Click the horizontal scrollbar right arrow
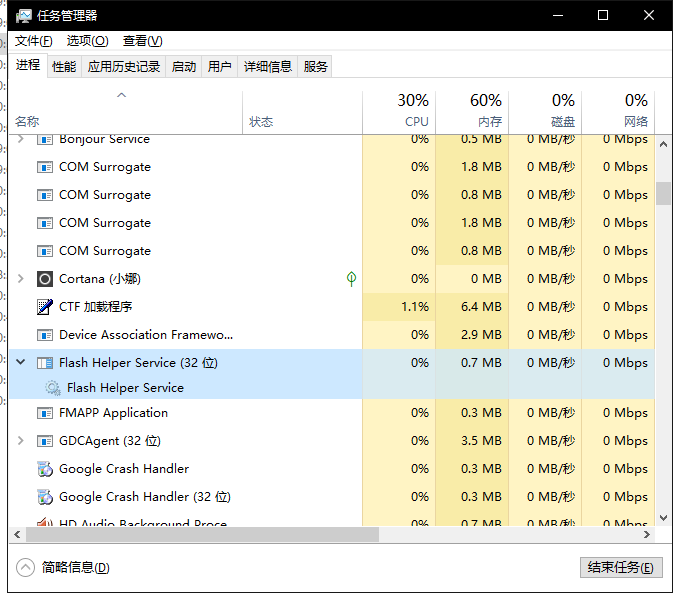Image resolution: width=680 pixels, height=600 pixels. (647, 535)
